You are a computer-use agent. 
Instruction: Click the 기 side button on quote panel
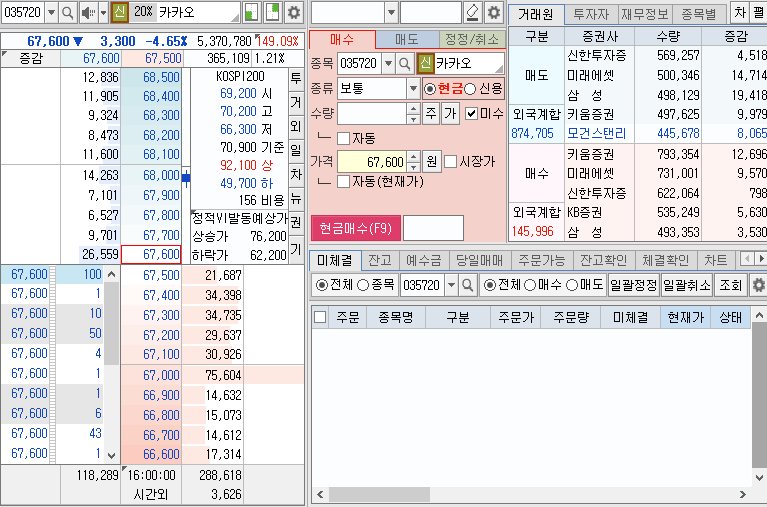(x=296, y=249)
